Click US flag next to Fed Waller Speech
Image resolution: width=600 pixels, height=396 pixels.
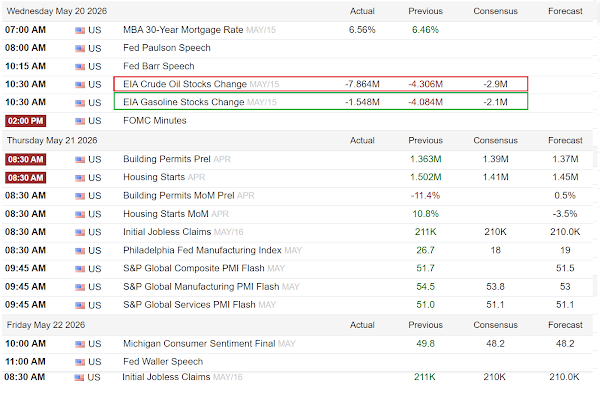pyautogui.click(x=80, y=362)
